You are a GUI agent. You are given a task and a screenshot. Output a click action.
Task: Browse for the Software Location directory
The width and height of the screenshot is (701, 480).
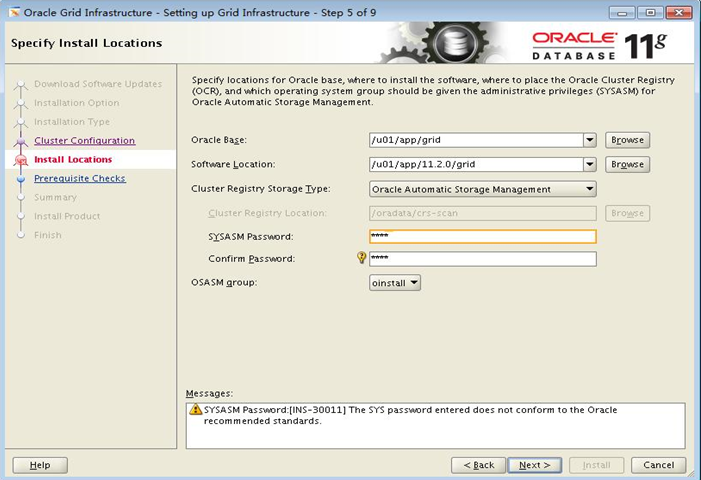click(627, 164)
